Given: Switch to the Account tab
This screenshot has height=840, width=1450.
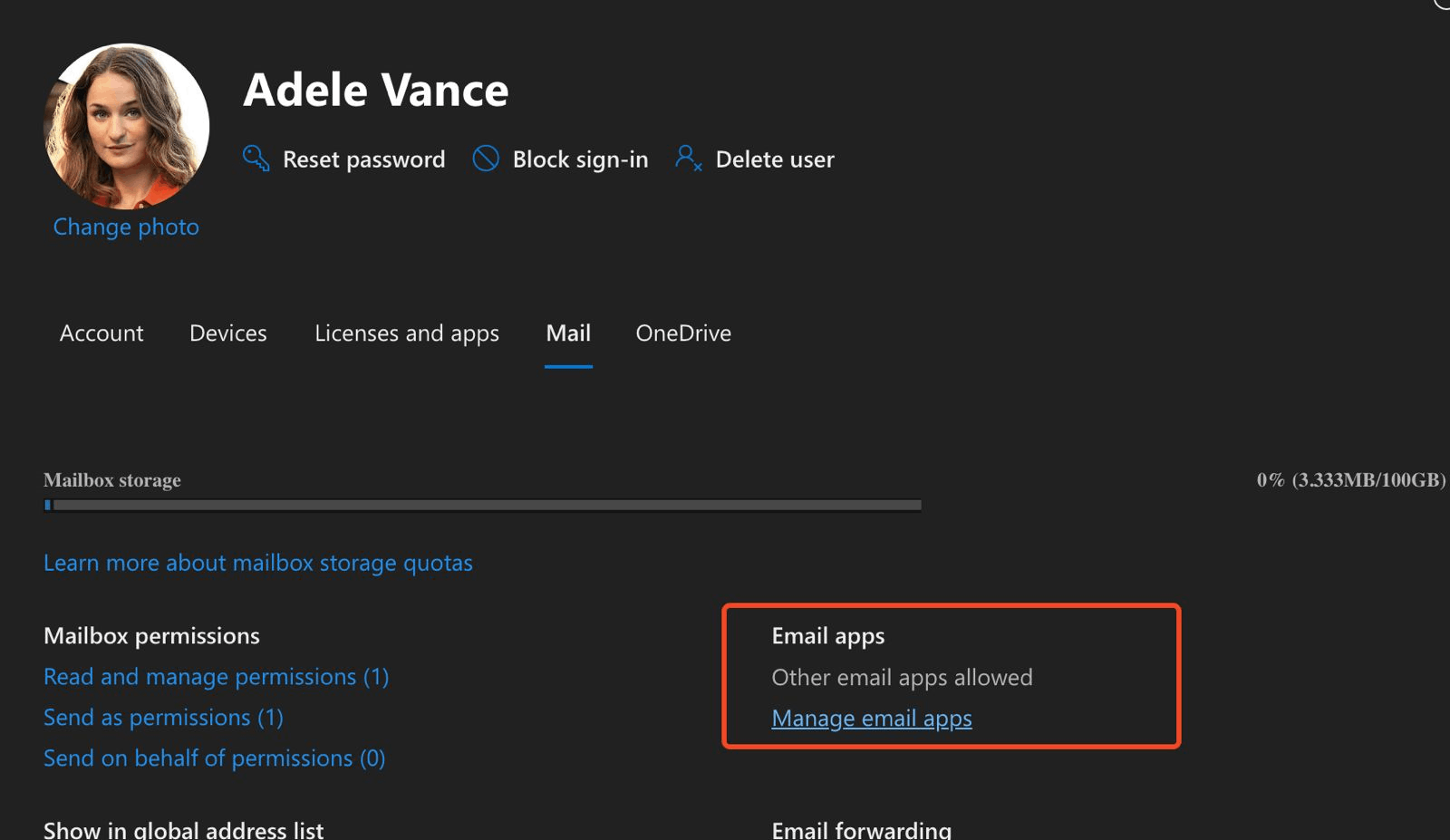Looking at the screenshot, I should pos(101,333).
